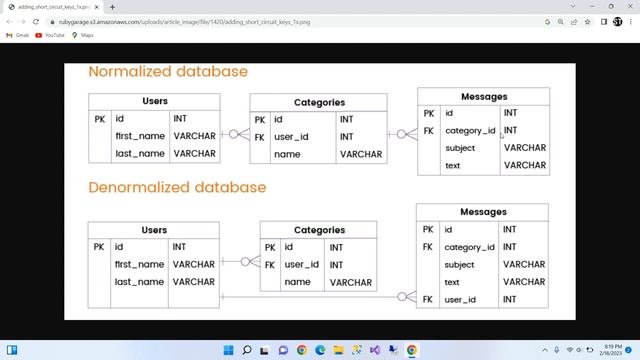Bookmark this tab with the star icon
640x360 pixels.
[587, 22]
